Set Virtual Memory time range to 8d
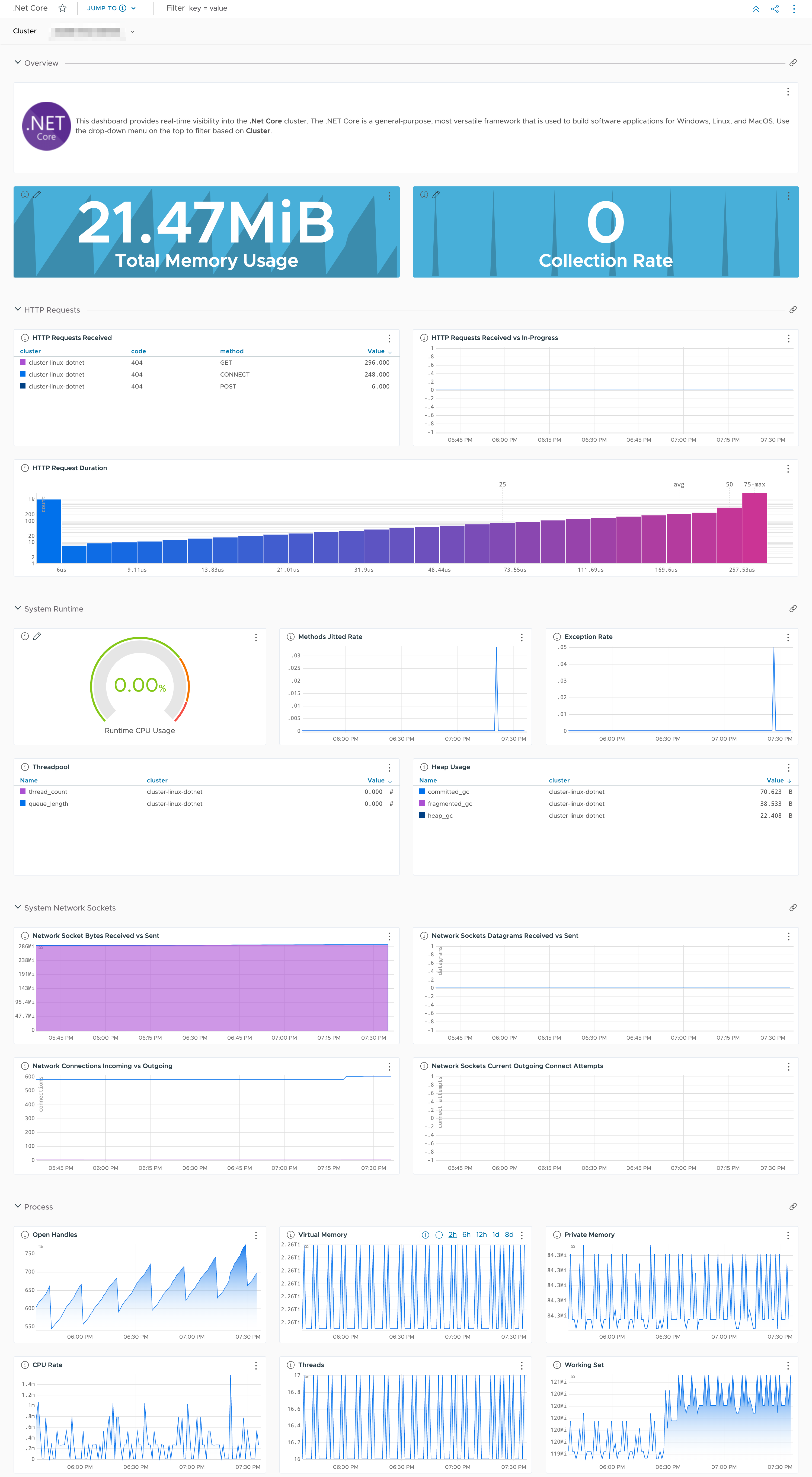 (x=509, y=1234)
